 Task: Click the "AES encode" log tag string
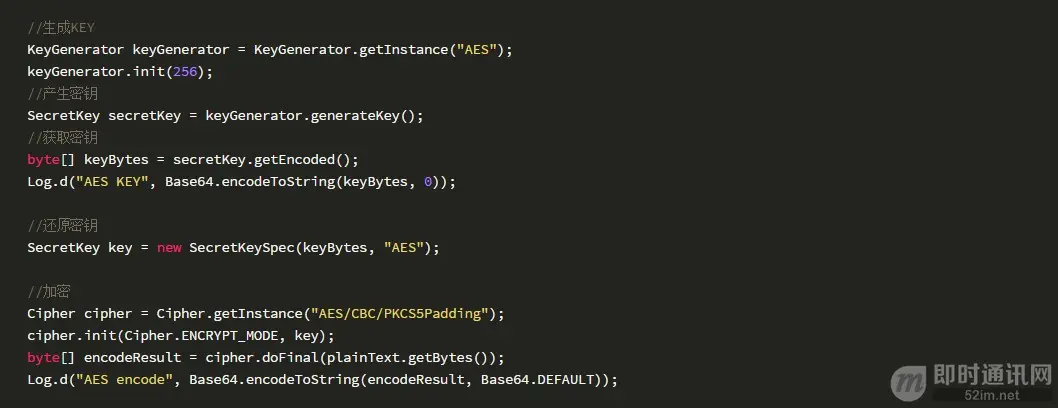click(x=124, y=380)
